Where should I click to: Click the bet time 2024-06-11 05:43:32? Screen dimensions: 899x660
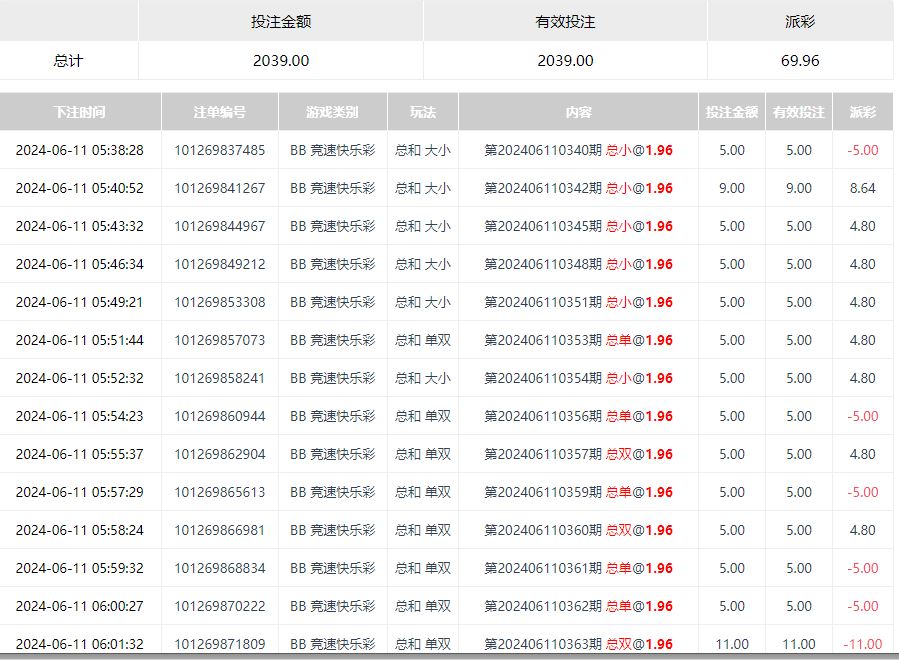pos(80,226)
